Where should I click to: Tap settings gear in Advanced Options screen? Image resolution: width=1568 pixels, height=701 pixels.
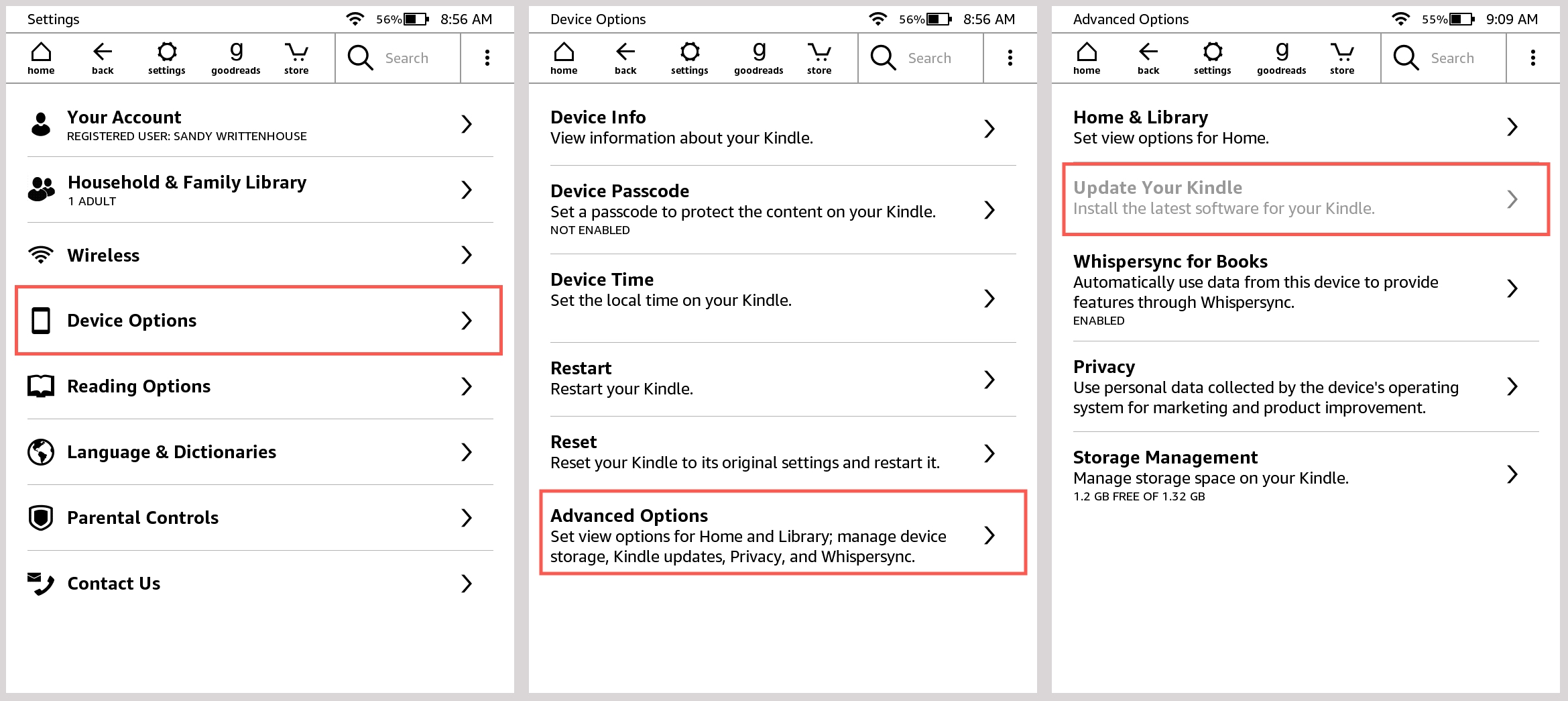tap(1213, 58)
